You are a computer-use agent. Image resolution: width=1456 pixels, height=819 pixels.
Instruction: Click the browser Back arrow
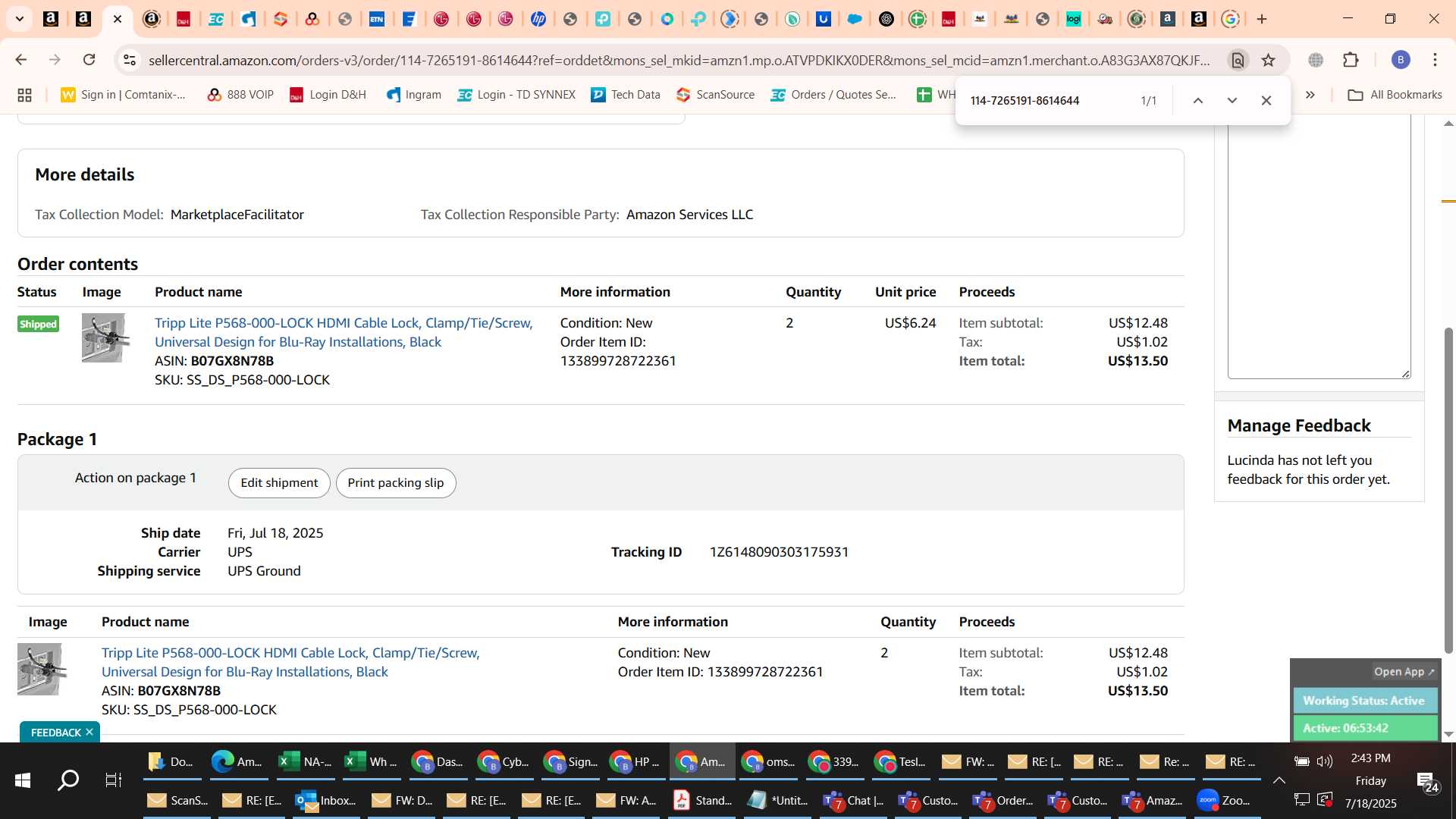(x=21, y=60)
